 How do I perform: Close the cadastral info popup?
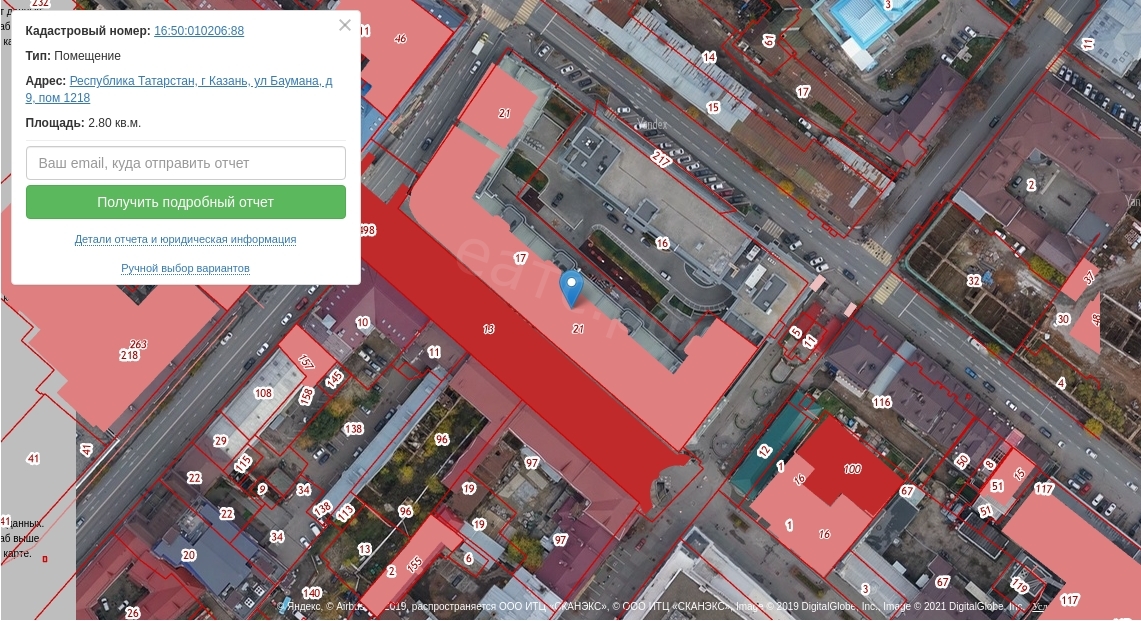coord(345,26)
